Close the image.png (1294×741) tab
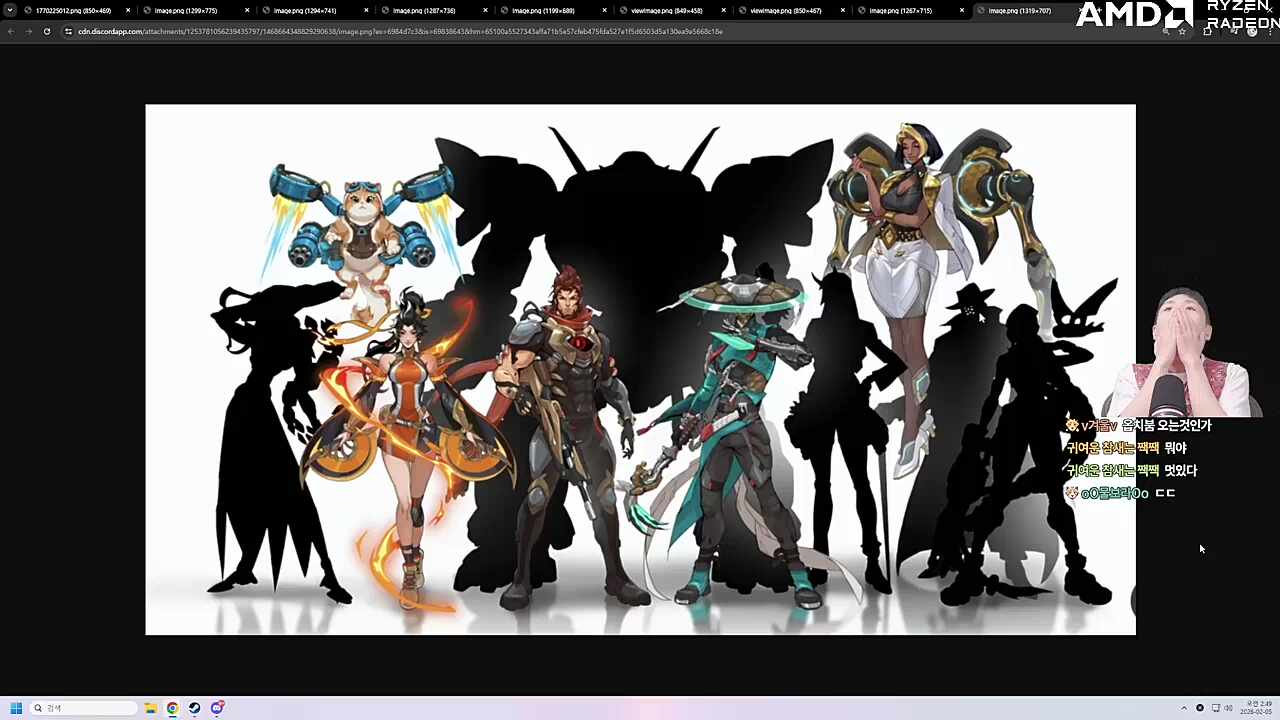The image size is (1280, 720). coord(366,10)
